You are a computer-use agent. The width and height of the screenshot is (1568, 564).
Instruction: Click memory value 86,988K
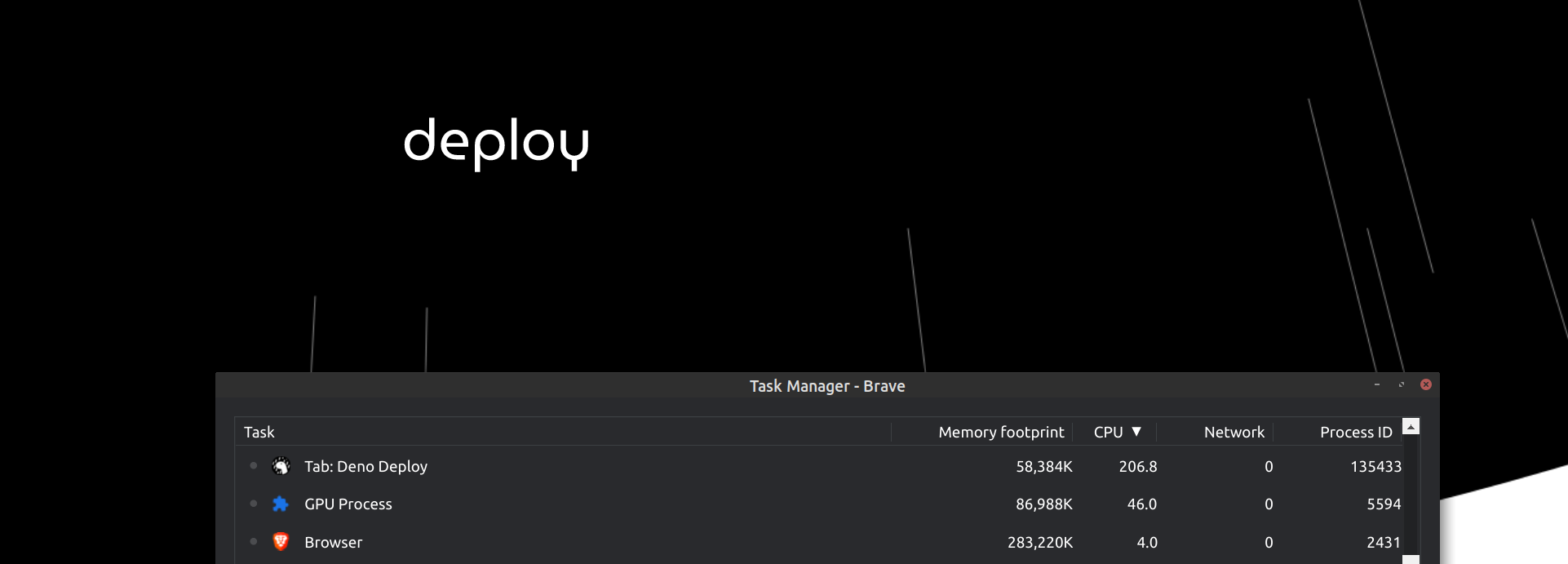[x=1044, y=504]
